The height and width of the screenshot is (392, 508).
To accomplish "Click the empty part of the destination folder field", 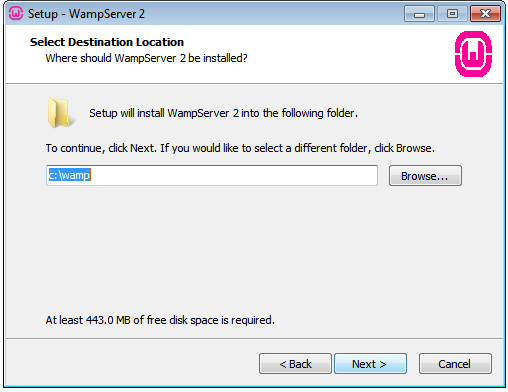I will 233,175.
